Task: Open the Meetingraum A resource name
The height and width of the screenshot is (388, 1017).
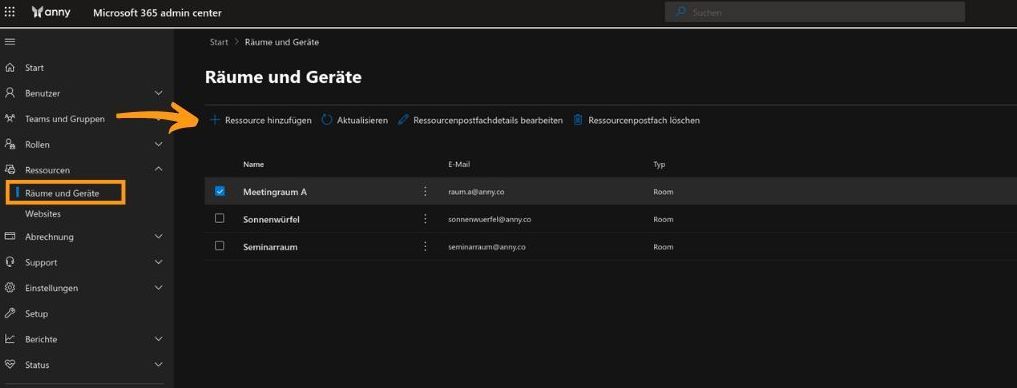Action: 275,192
